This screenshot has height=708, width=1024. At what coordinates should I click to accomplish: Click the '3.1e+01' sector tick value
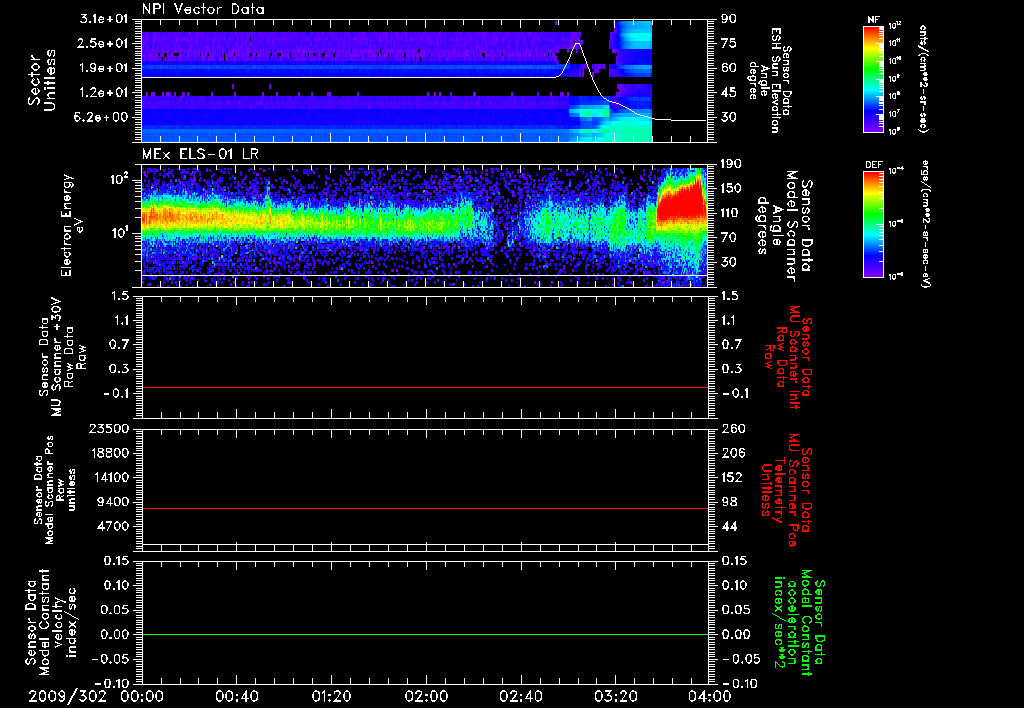[x=104, y=19]
